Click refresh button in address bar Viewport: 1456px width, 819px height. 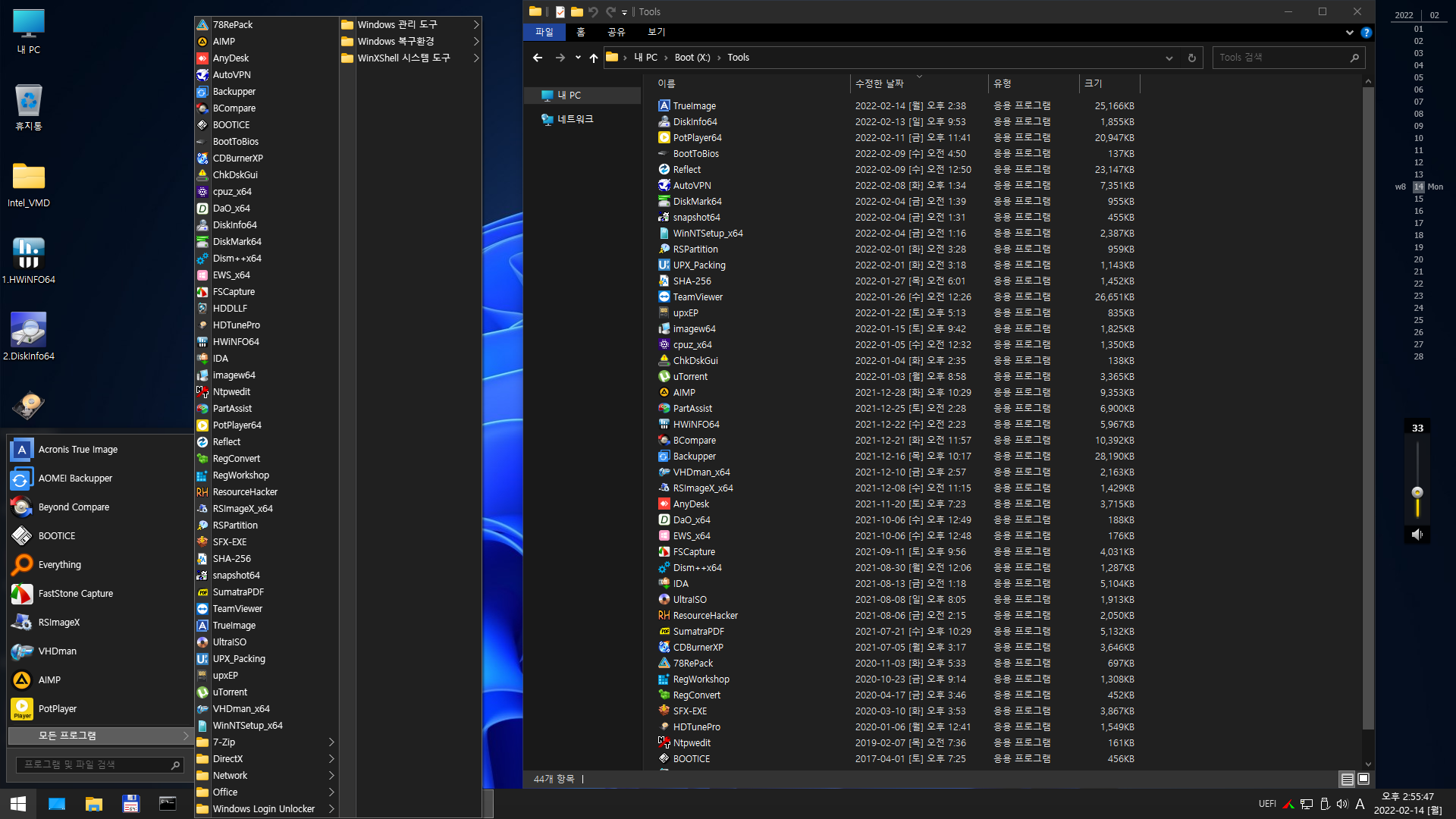click(x=1191, y=58)
